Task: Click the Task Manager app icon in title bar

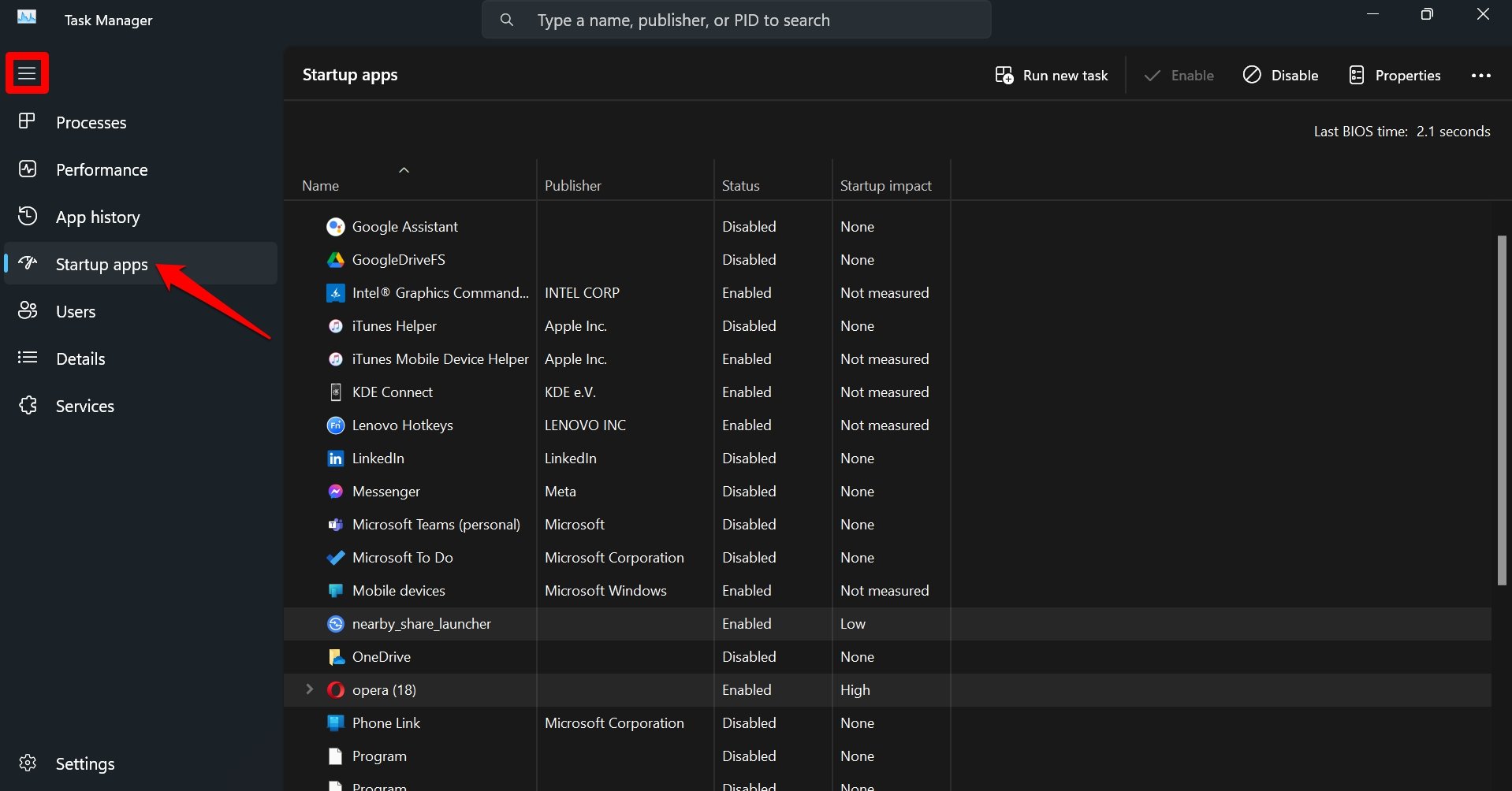Action: tap(27, 17)
